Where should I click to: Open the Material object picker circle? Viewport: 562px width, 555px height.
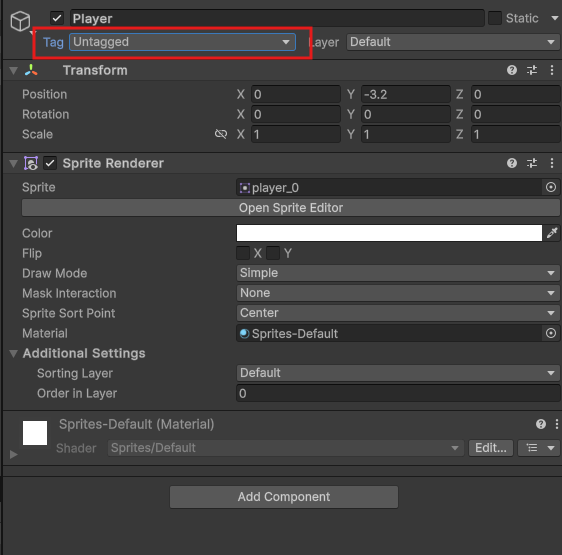(x=551, y=333)
